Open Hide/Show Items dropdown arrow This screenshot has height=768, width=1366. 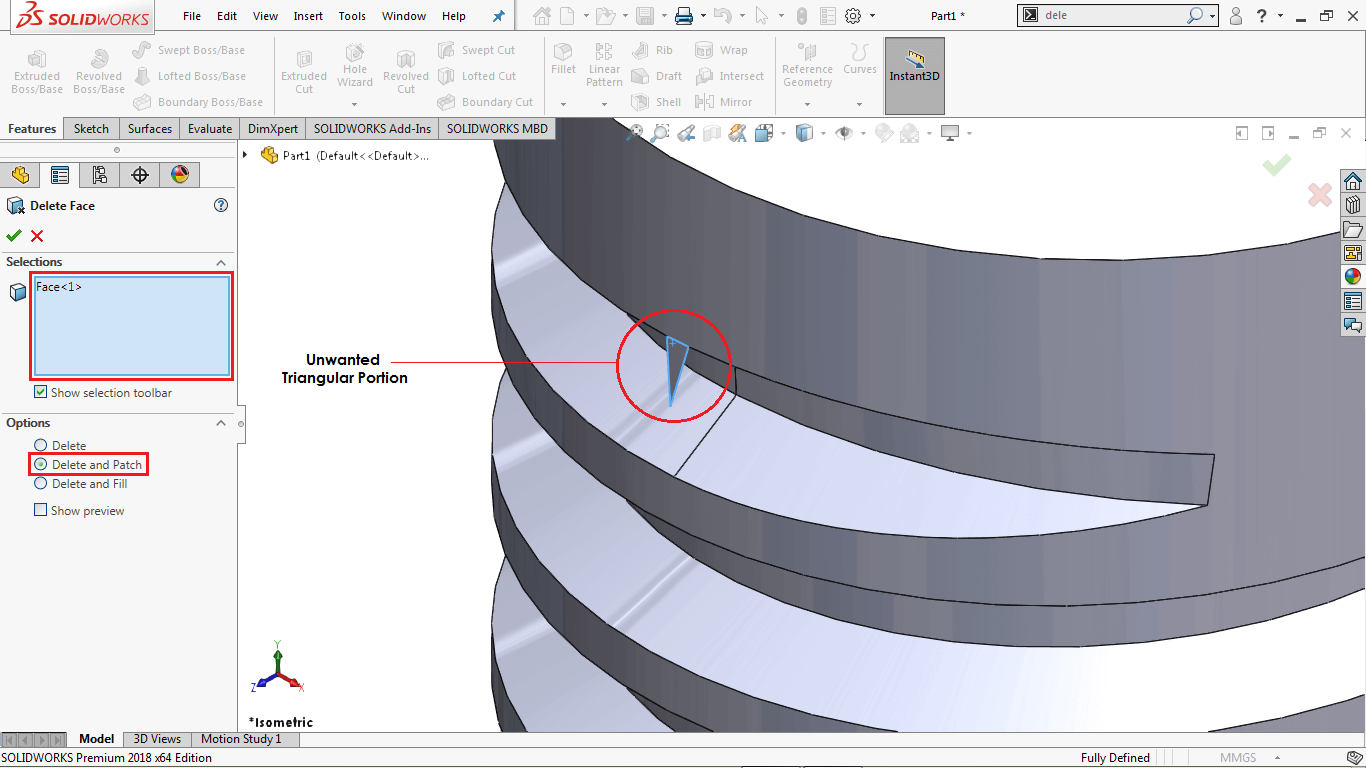pyautogui.click(x=861, y=133)
